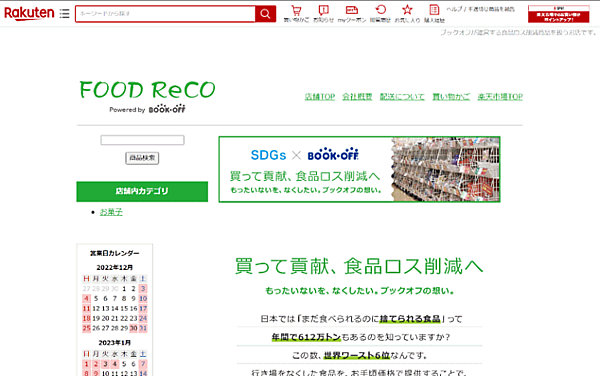Focus the Rakuten keyword search field
600x376 pixels.
click(x=165, y=14)
